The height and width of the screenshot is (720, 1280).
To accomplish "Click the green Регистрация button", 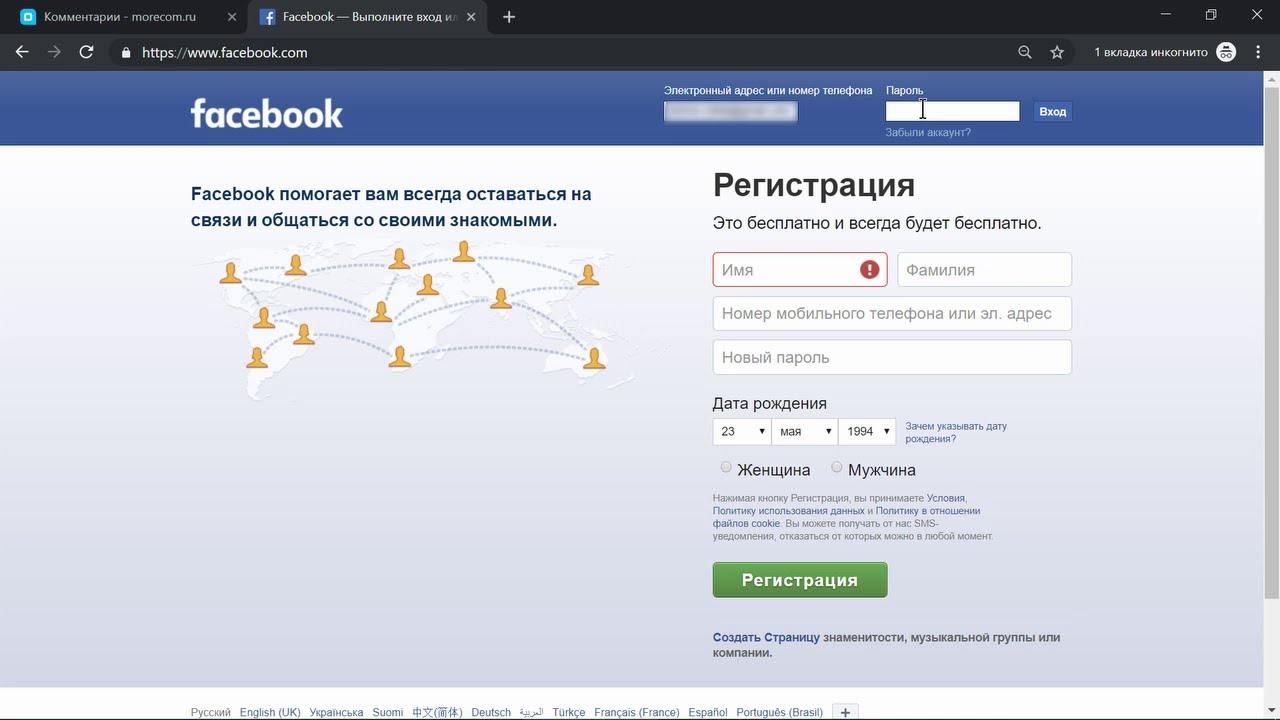I will point(800,580).
